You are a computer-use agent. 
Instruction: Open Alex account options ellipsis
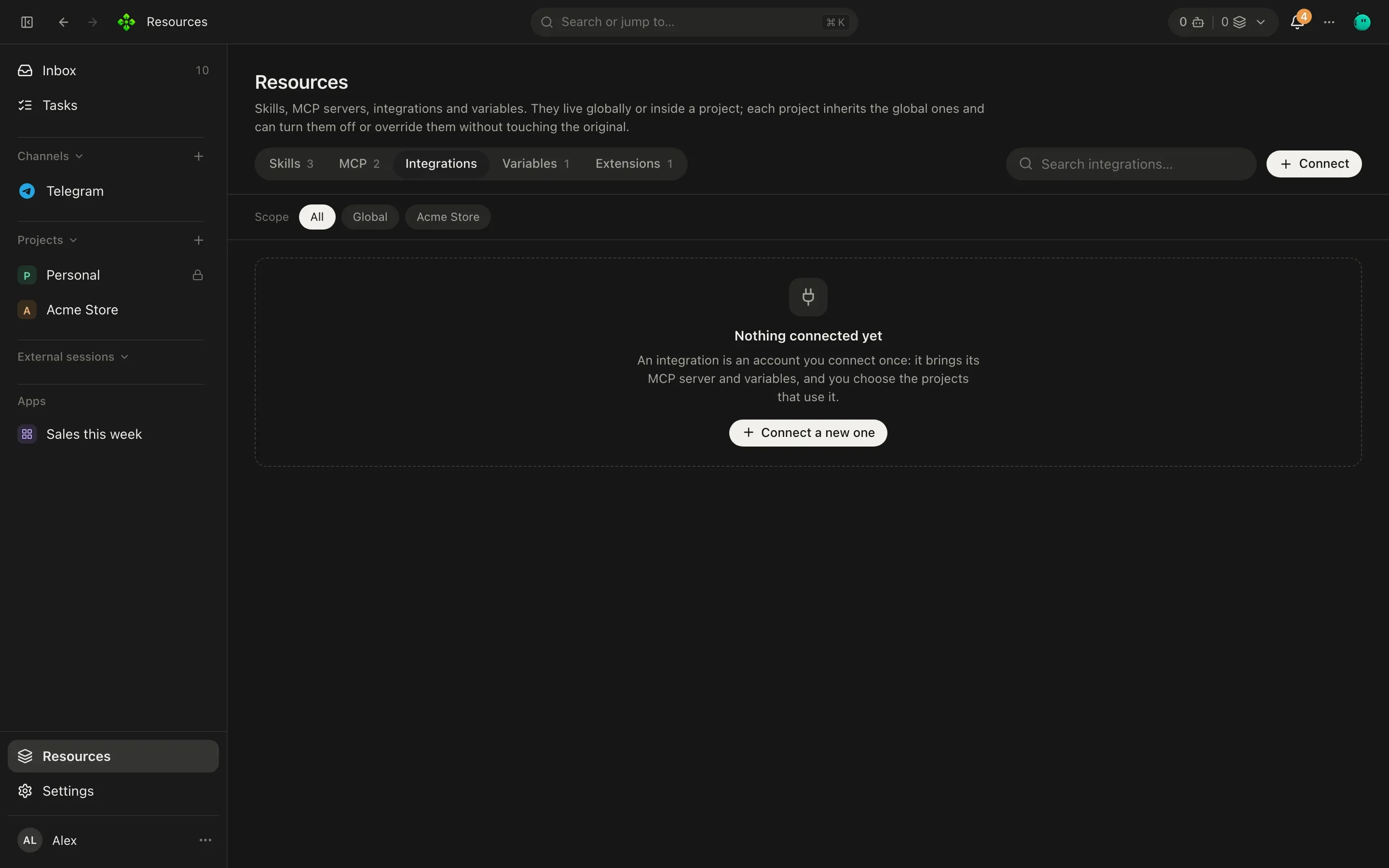(x=205, y=840)
